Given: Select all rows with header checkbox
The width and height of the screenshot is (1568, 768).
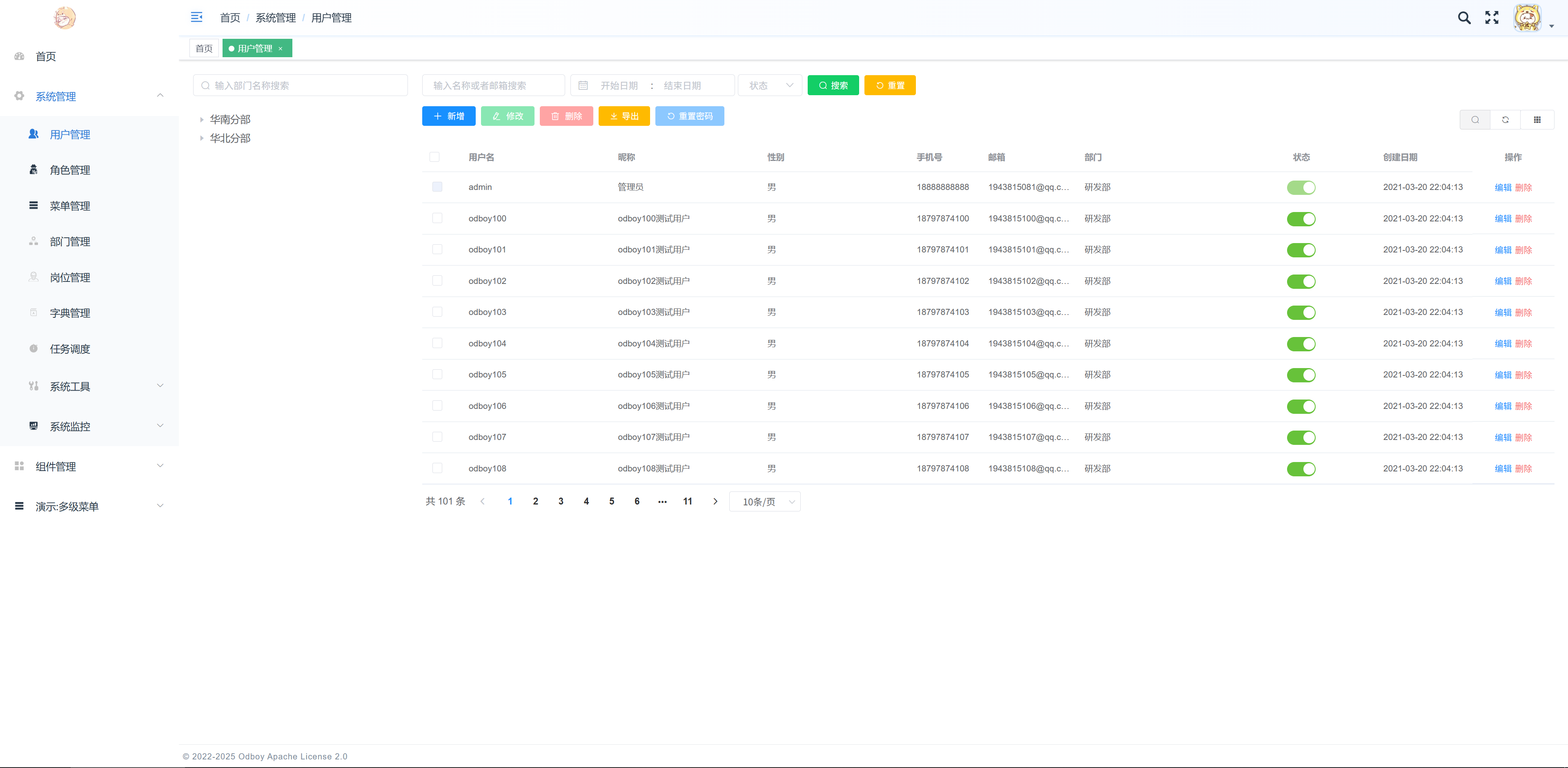Looking at the screenshot, I should pos(434,157).
